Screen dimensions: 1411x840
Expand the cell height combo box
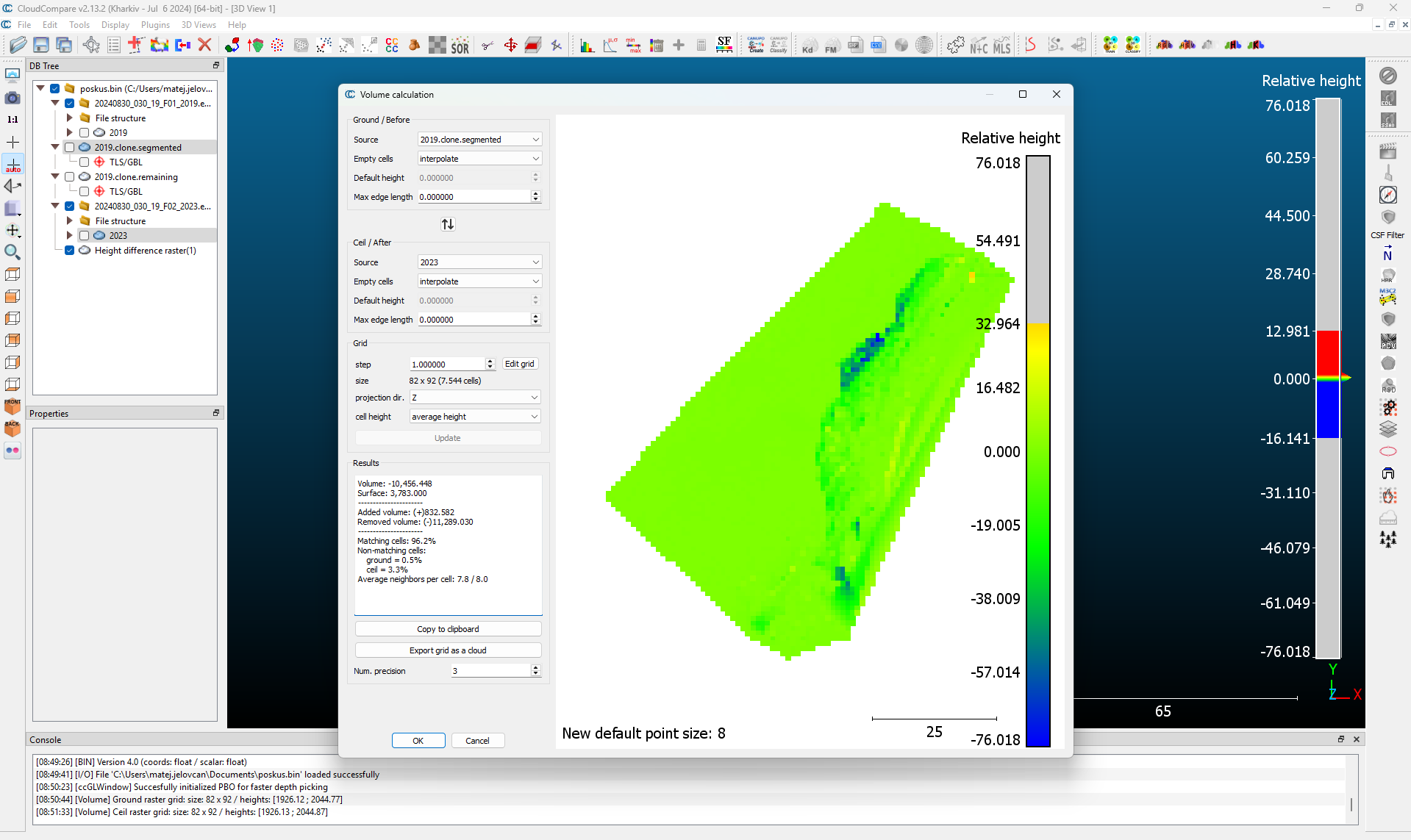click(475, 417)
